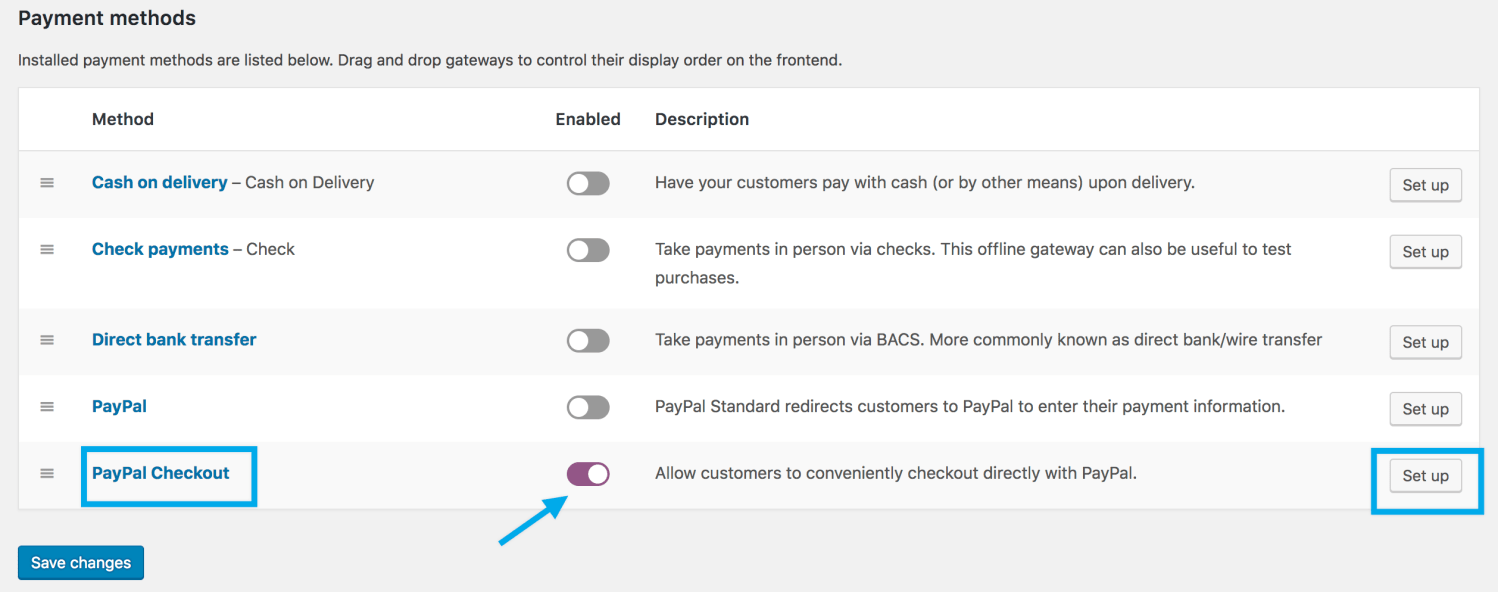Enable Direct bank transfer payments
This screenshot has width=1498, height=592.
(588, 340)
